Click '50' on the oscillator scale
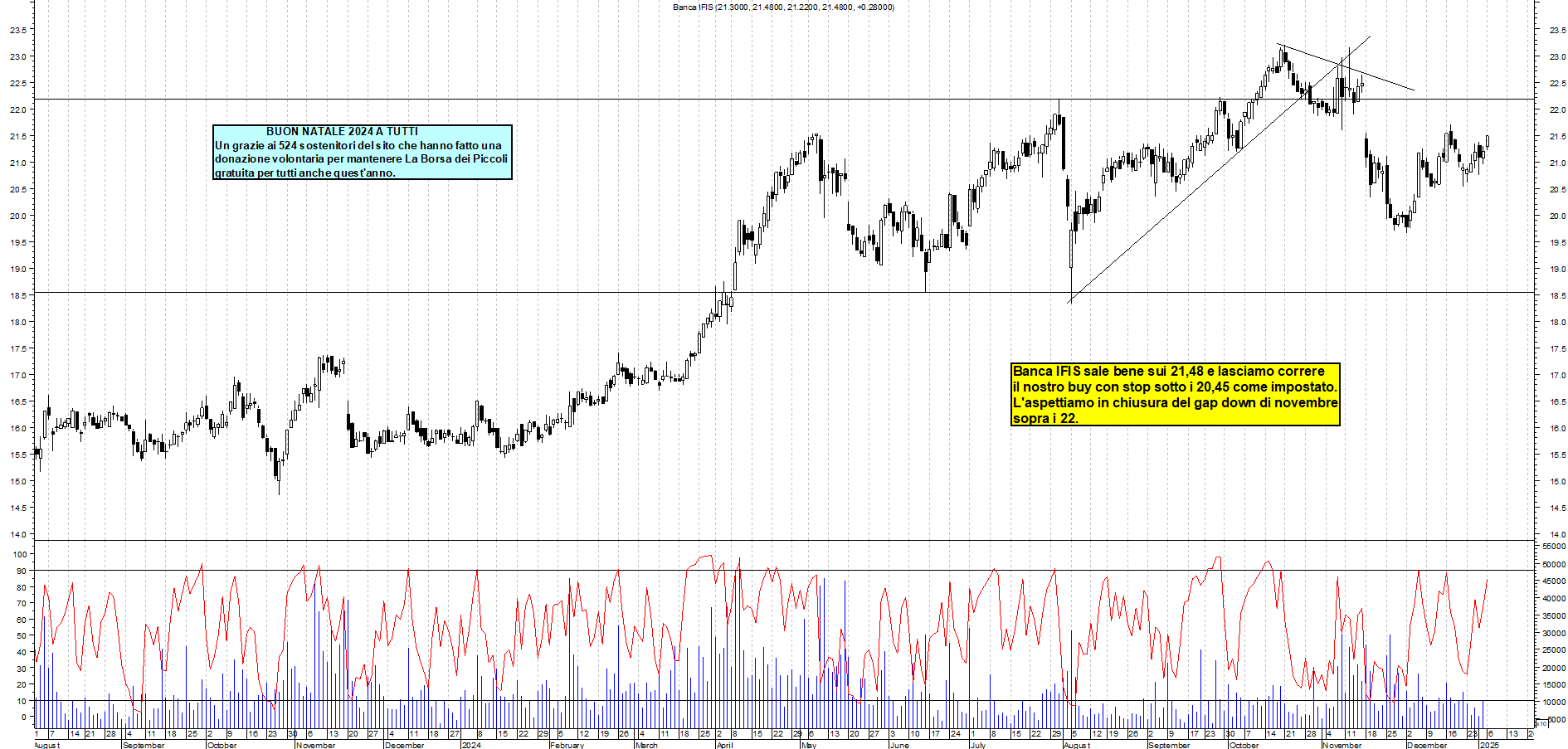 tap(22, 635)
